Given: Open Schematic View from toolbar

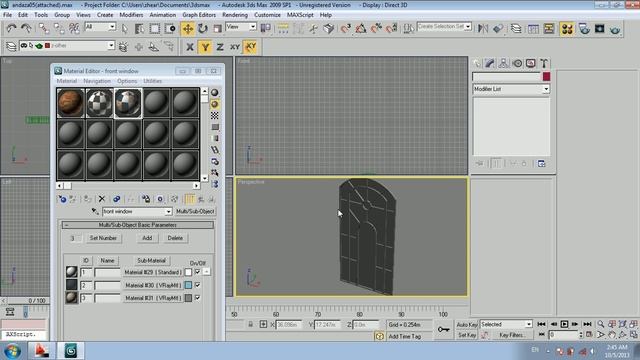Looking at the screenshot, I should point(549,28).
